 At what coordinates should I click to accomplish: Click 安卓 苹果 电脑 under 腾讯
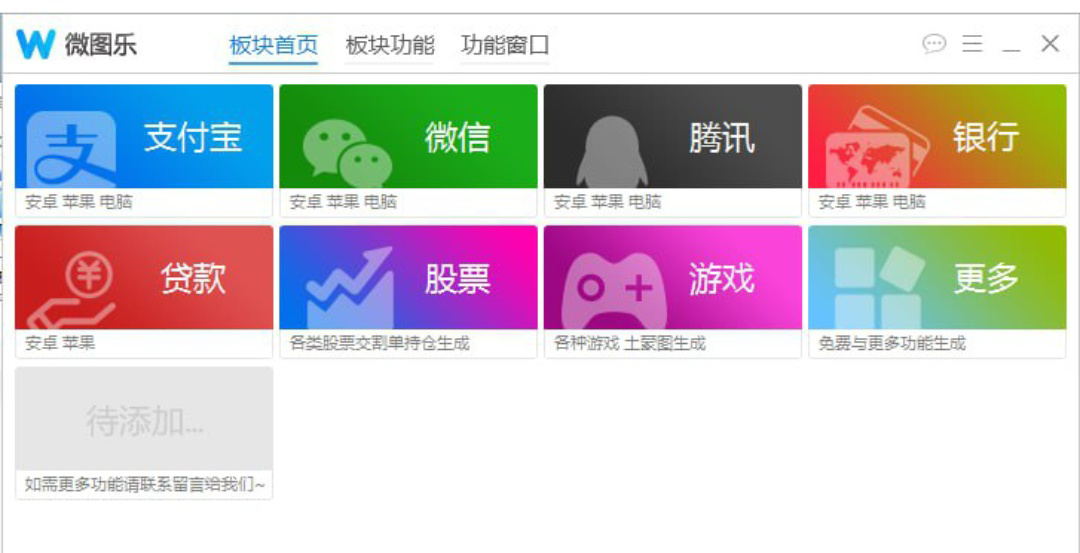pyautogui.click(x=608, y=202)
